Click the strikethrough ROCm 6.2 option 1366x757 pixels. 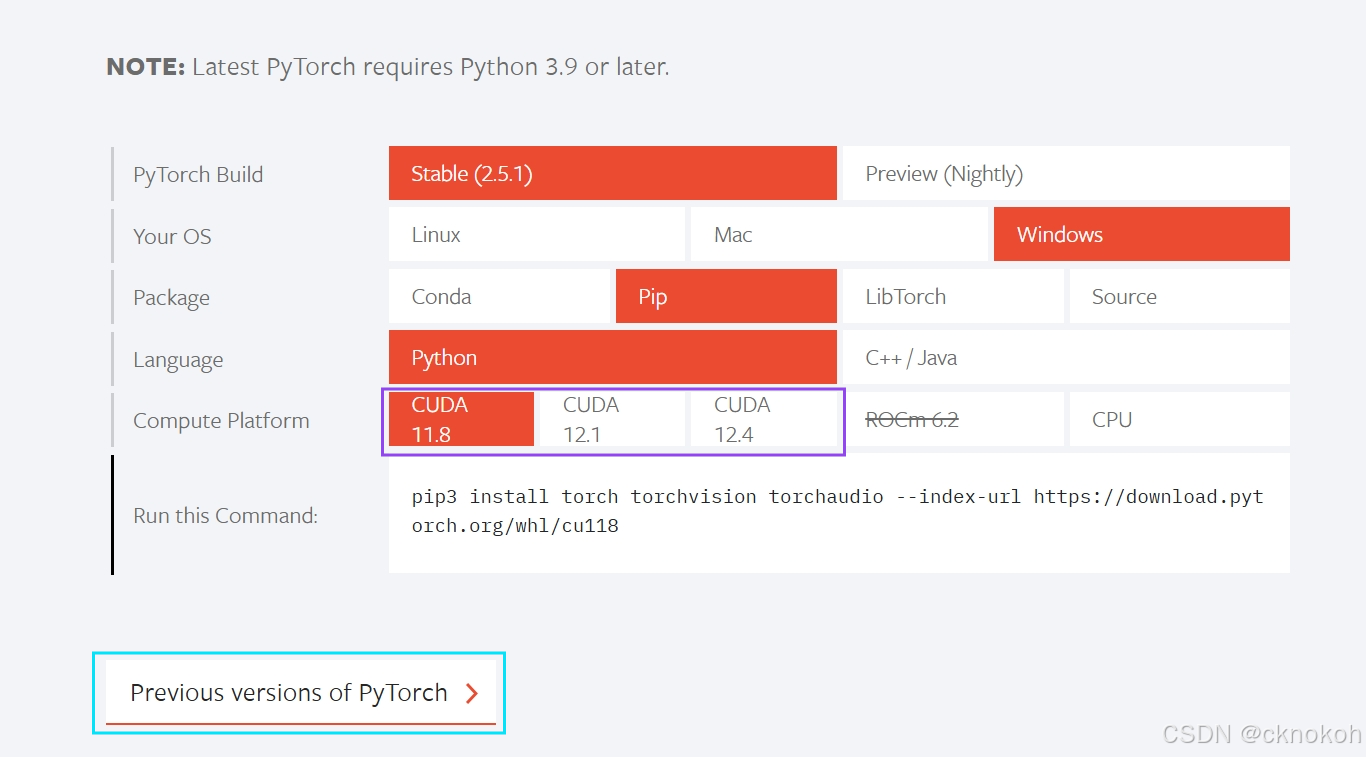coord(953,419)
